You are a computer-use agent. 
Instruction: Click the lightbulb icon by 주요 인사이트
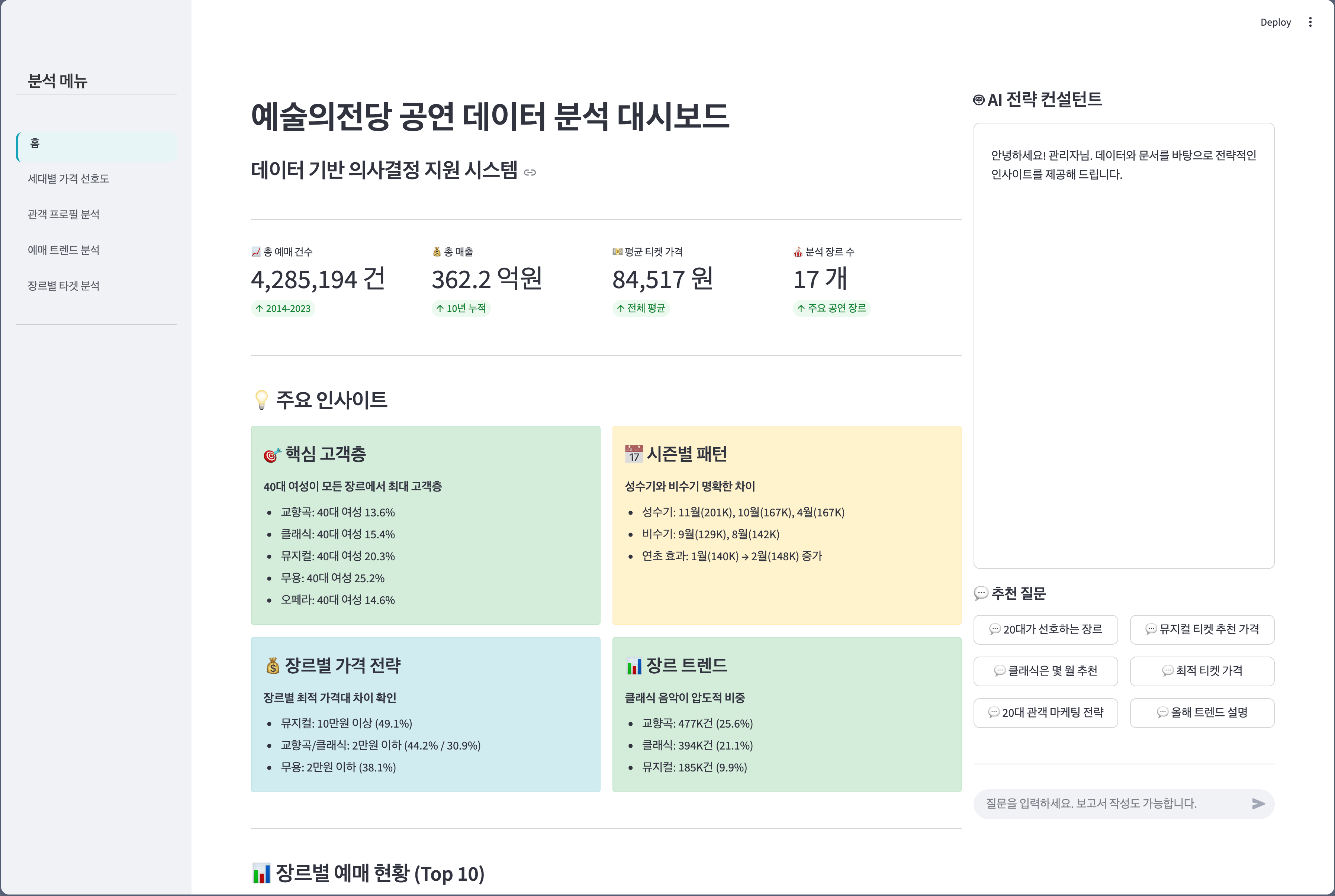click(261, 400)
